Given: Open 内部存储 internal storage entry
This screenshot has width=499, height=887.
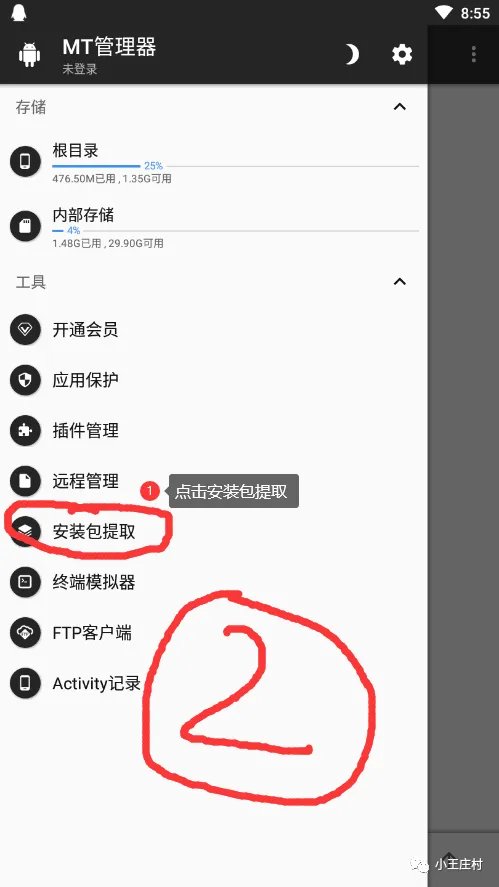Looking at the screenshot, I should point(214,227).
